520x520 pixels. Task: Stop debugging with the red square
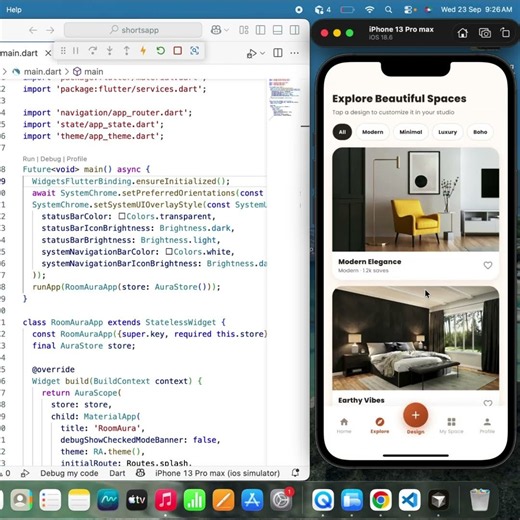pos(178,51)
